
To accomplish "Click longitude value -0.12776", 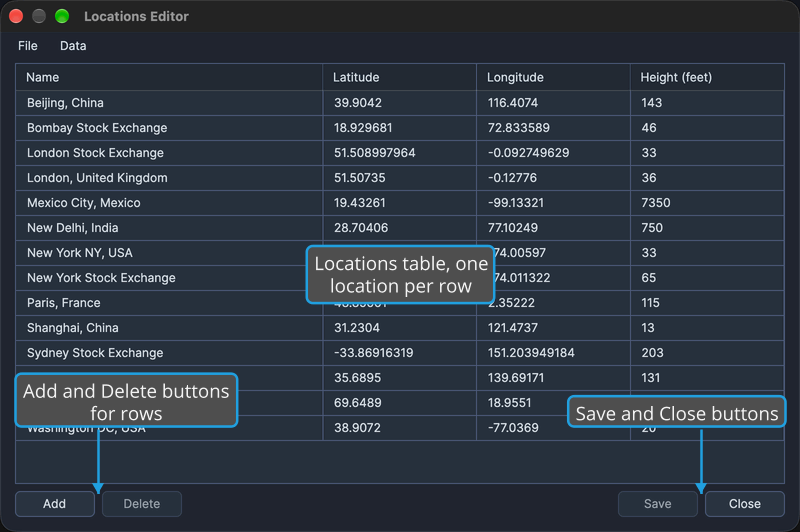I will [554, 178].
